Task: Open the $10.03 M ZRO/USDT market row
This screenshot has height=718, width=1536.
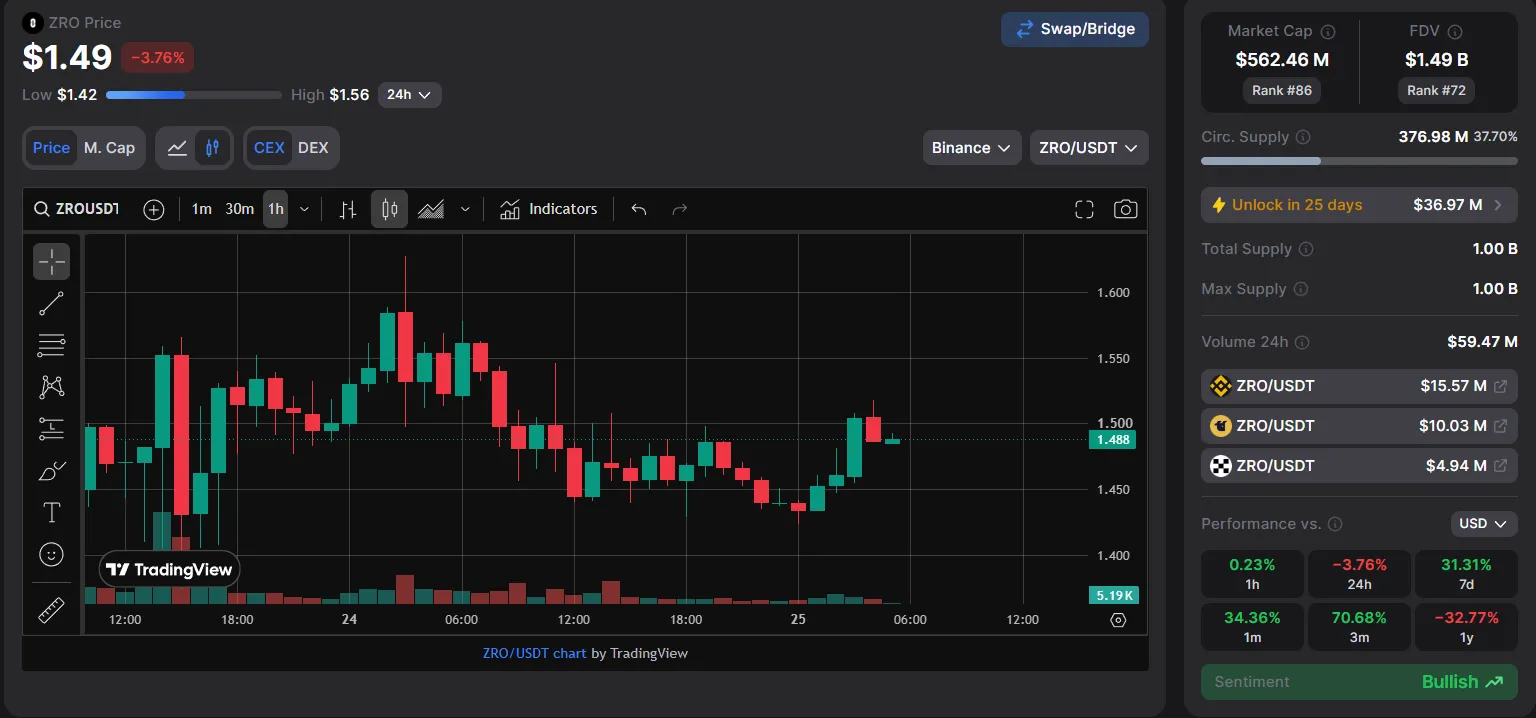Action: click(1359, 426)
